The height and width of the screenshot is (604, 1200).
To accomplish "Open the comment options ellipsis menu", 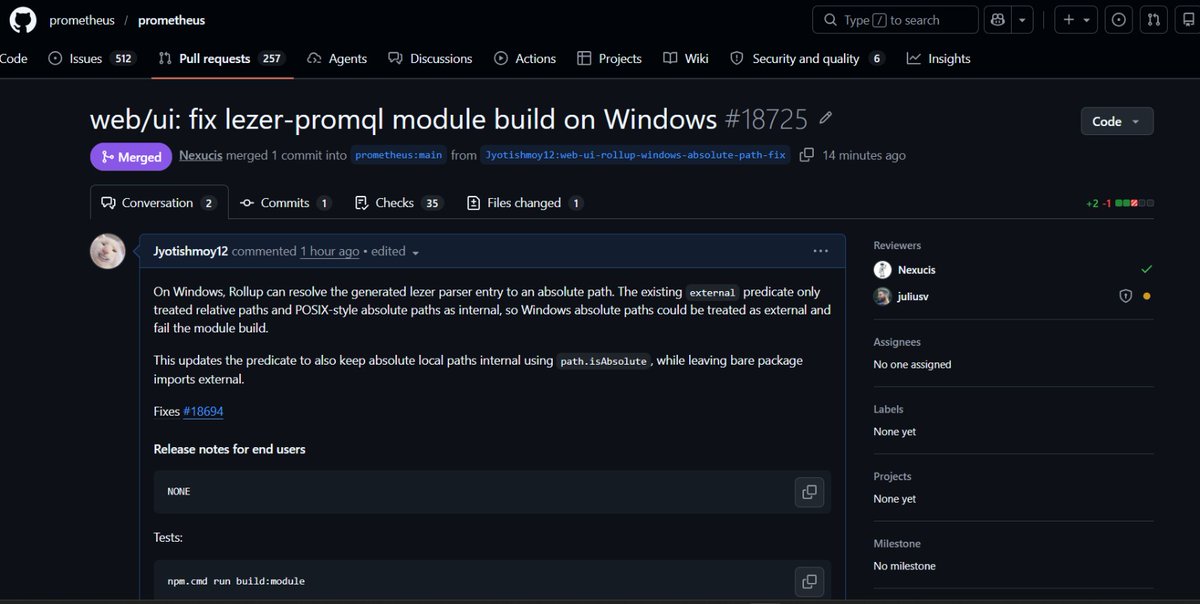I will [x=821, y=251].
